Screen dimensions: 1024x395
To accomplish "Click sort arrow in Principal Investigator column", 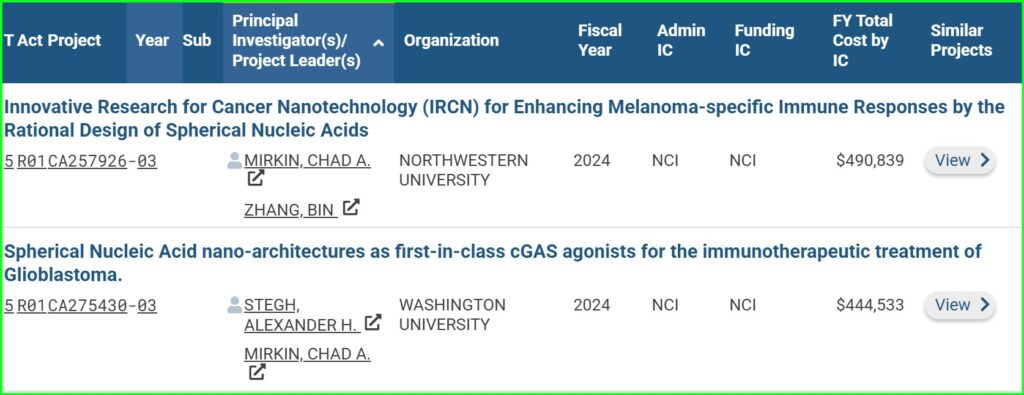I will 378,42.
